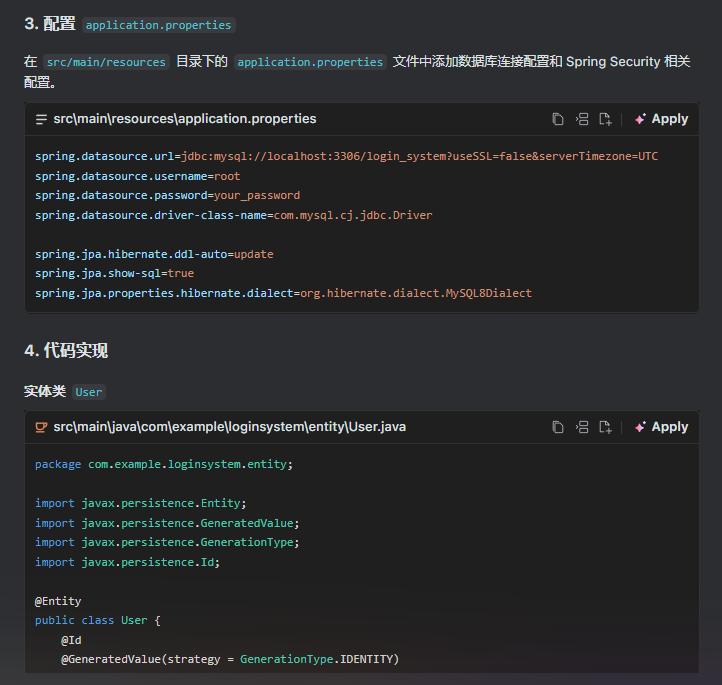Click the properties file type icon

coord(41,119)
